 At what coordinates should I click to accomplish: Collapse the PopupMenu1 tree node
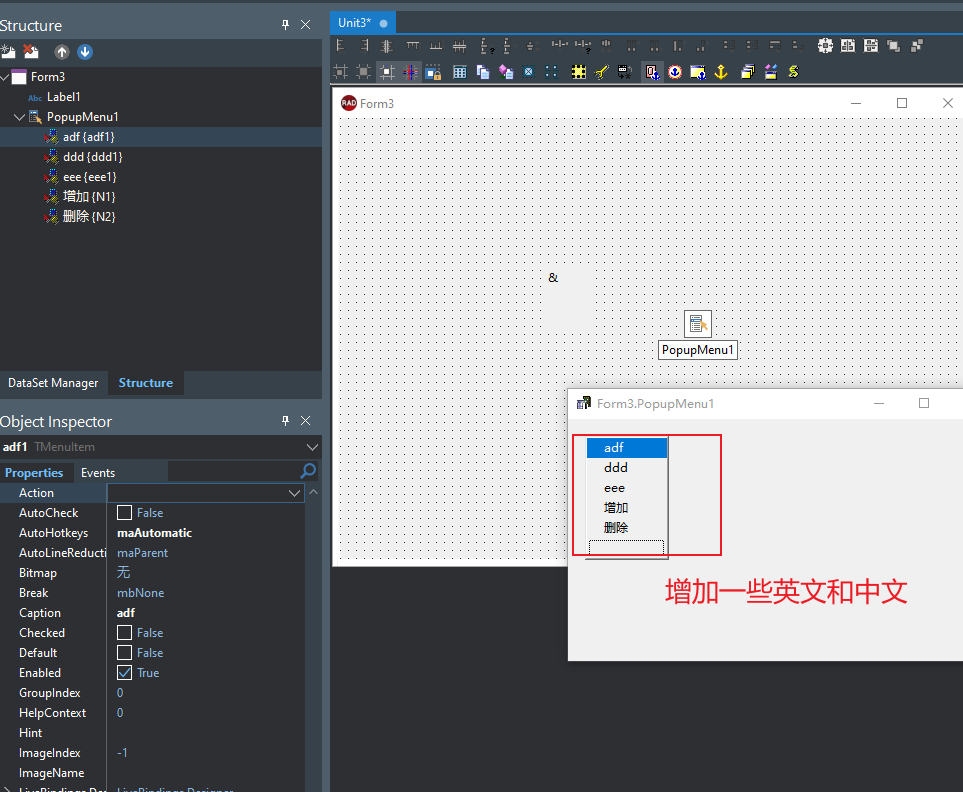[19, 117]
